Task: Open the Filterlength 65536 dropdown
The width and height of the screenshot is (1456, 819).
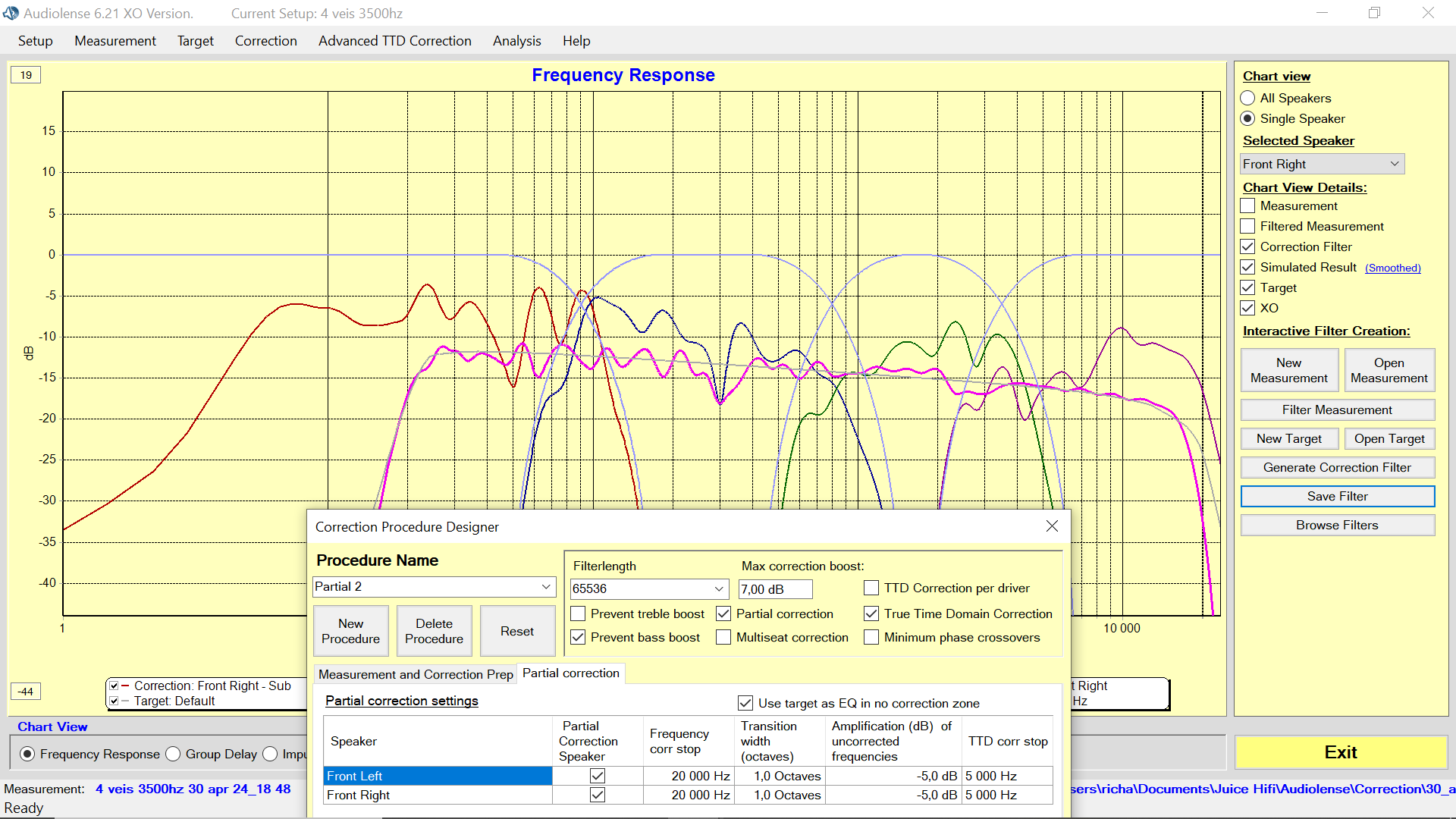Action: 718,589
